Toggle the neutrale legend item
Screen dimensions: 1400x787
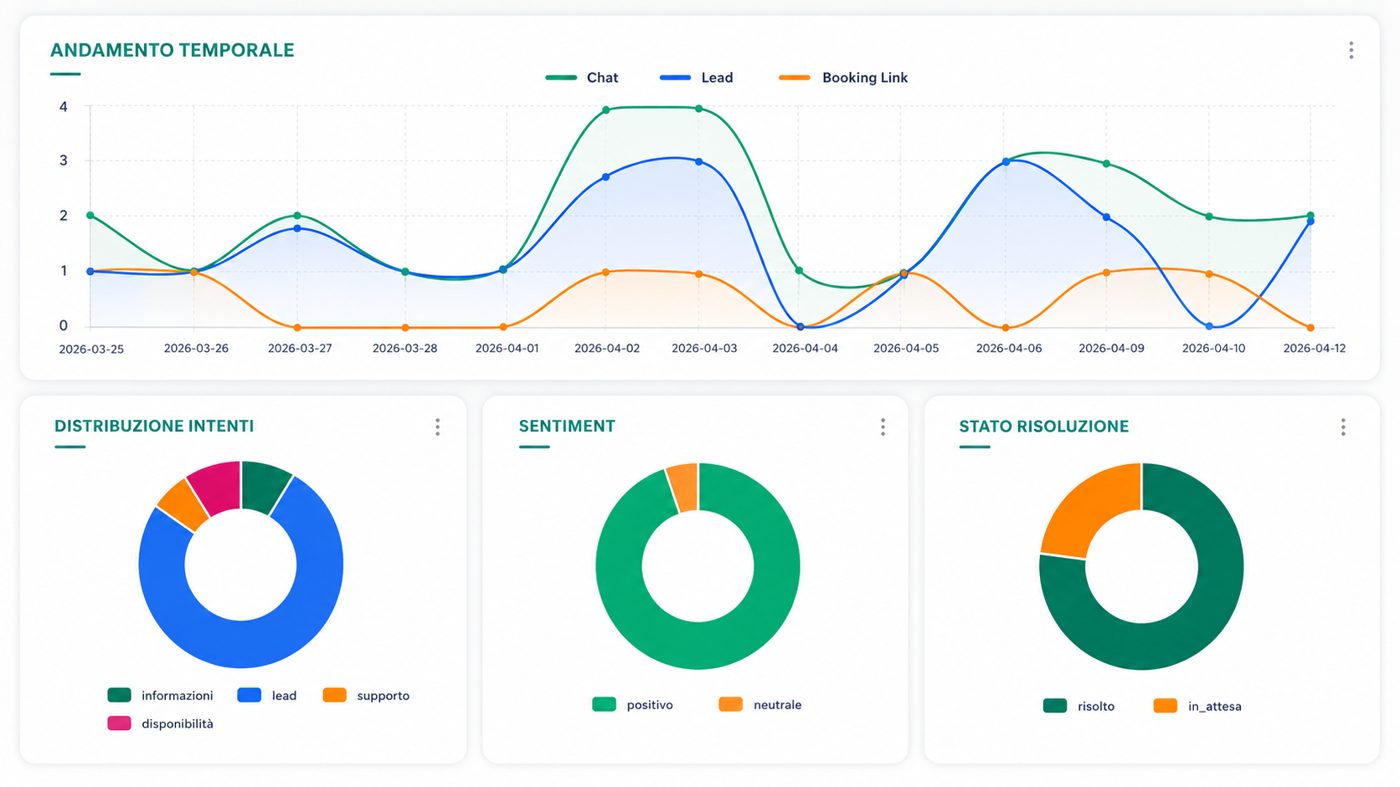point(760,705)
